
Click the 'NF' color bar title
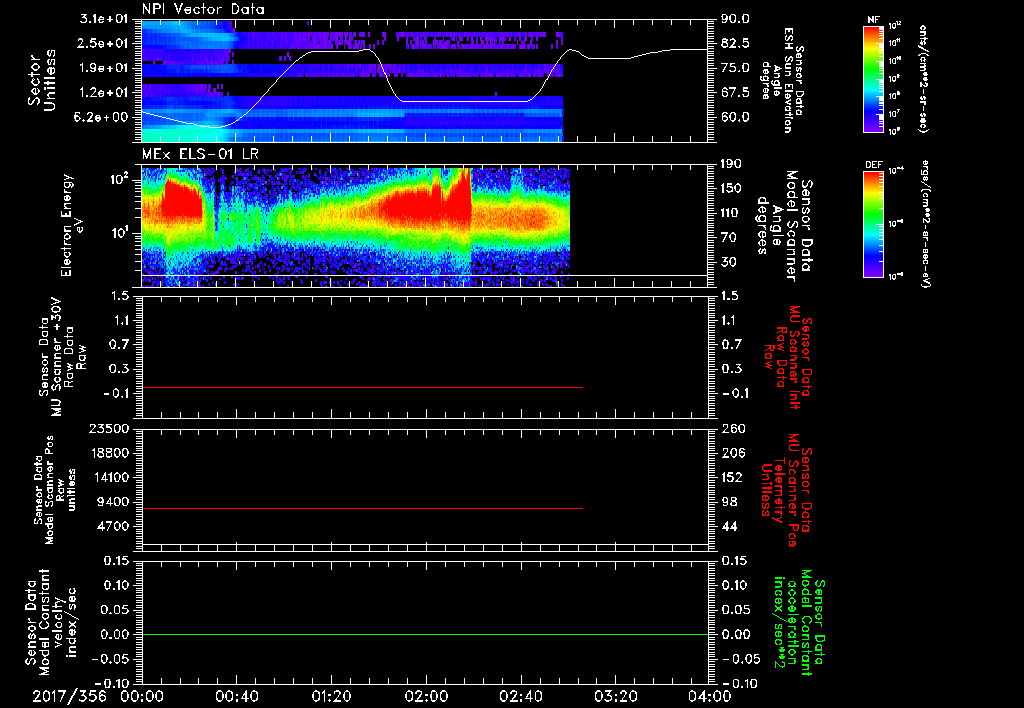(873, 20)
